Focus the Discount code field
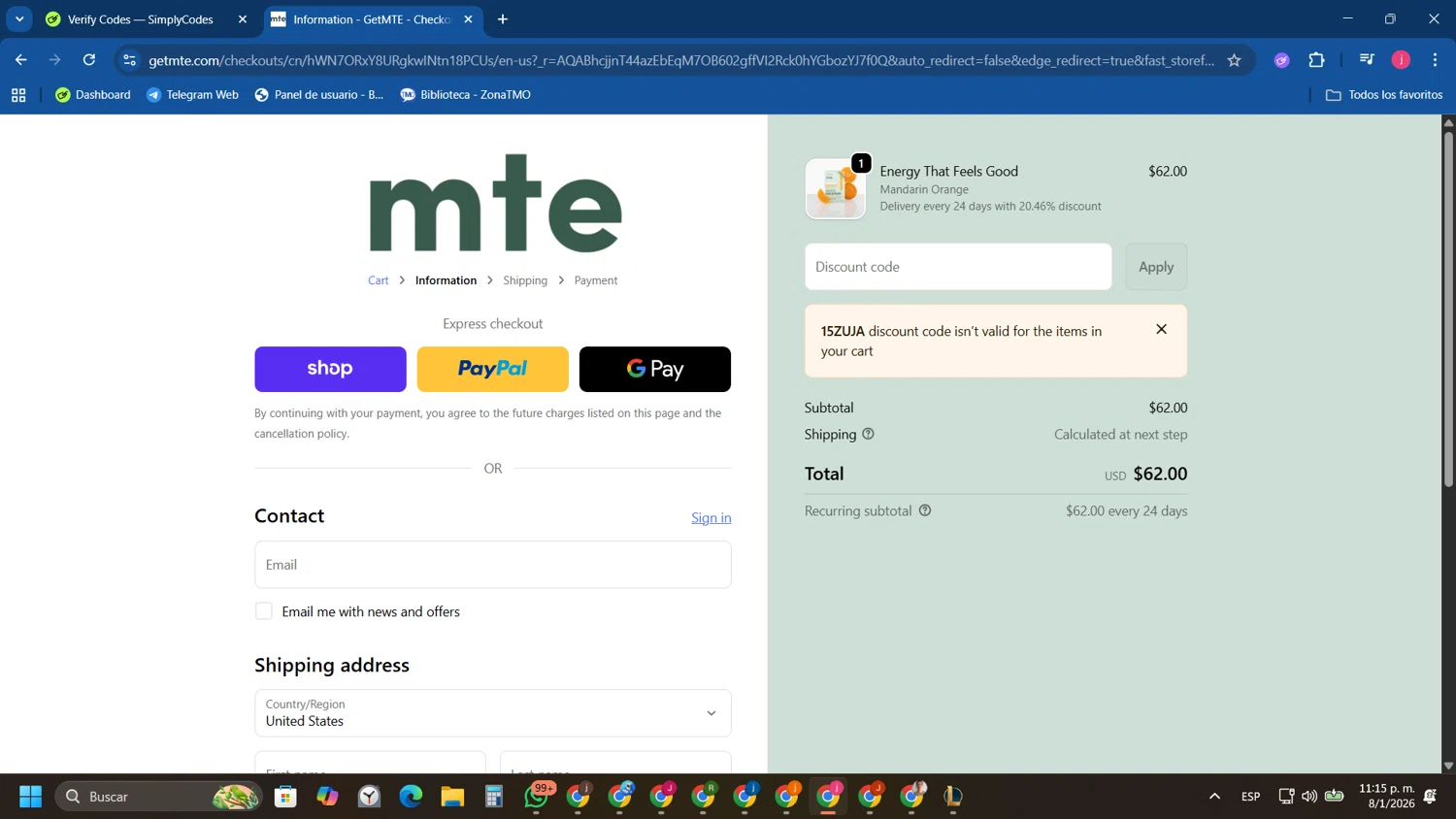 [958, 267]
